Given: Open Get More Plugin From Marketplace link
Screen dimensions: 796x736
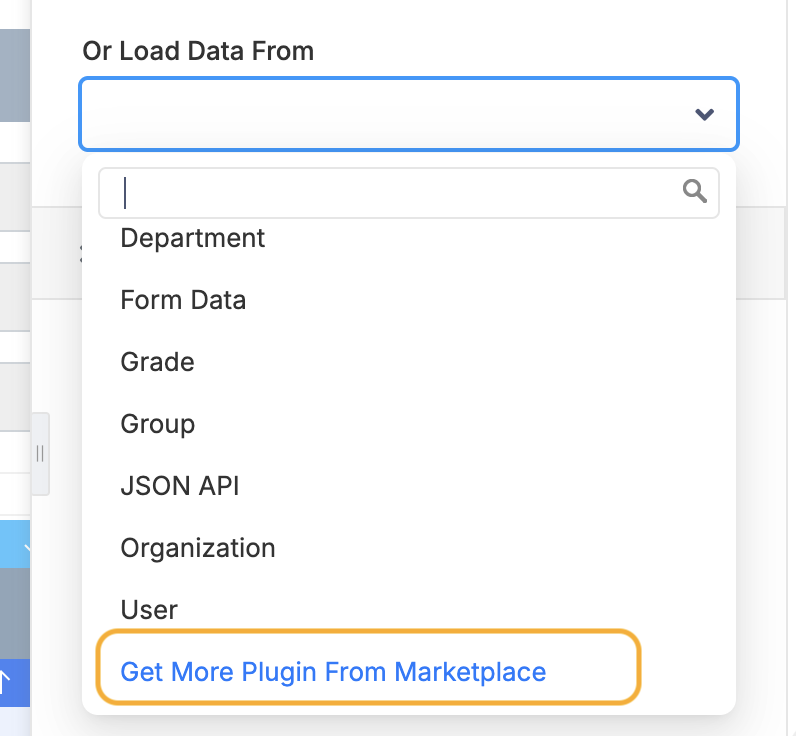Looking at the screenshot, I should [x=333, y=672].
